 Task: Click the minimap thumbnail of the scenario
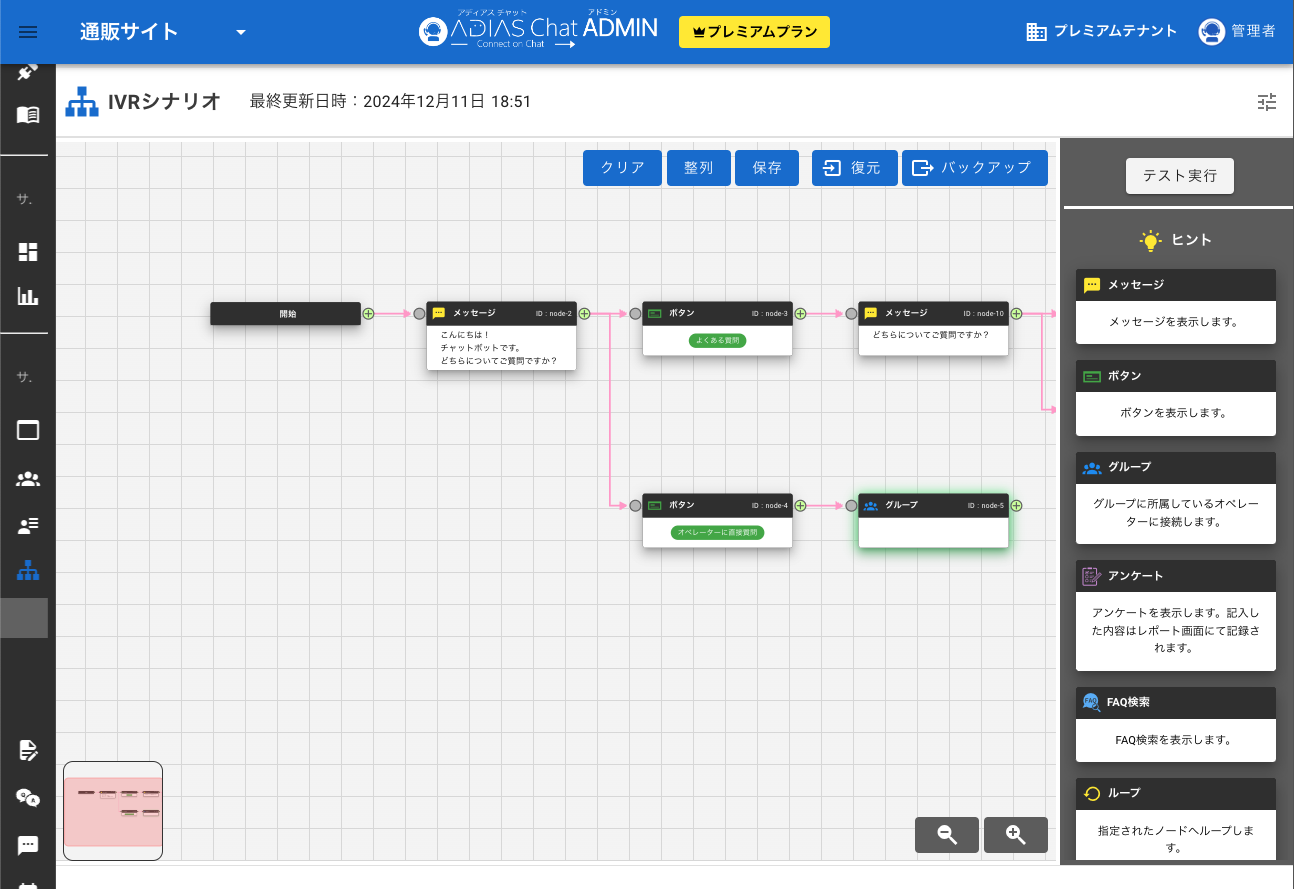click(113, 810)
